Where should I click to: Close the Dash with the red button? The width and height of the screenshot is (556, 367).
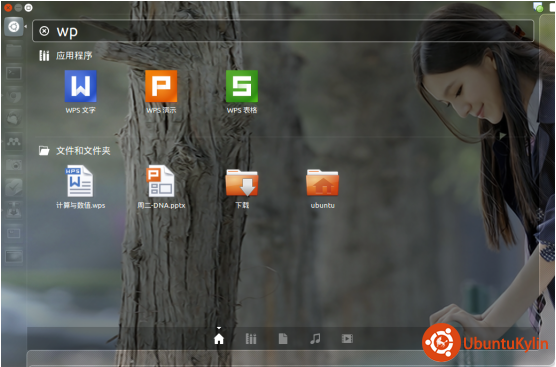point(8,7)
